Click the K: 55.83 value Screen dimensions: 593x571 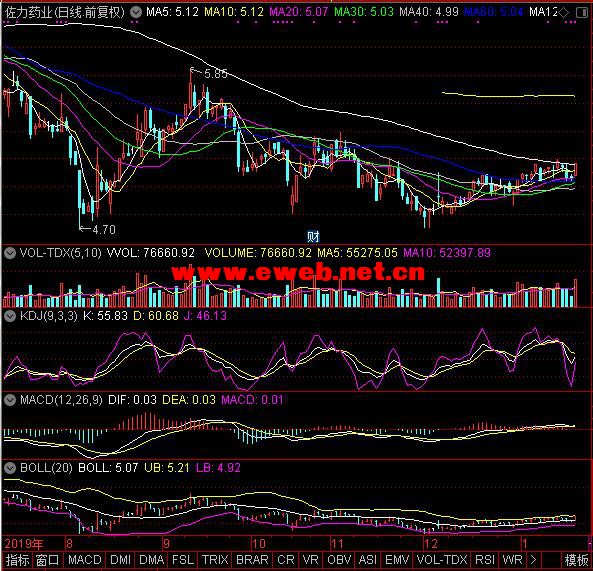[105, 316]
